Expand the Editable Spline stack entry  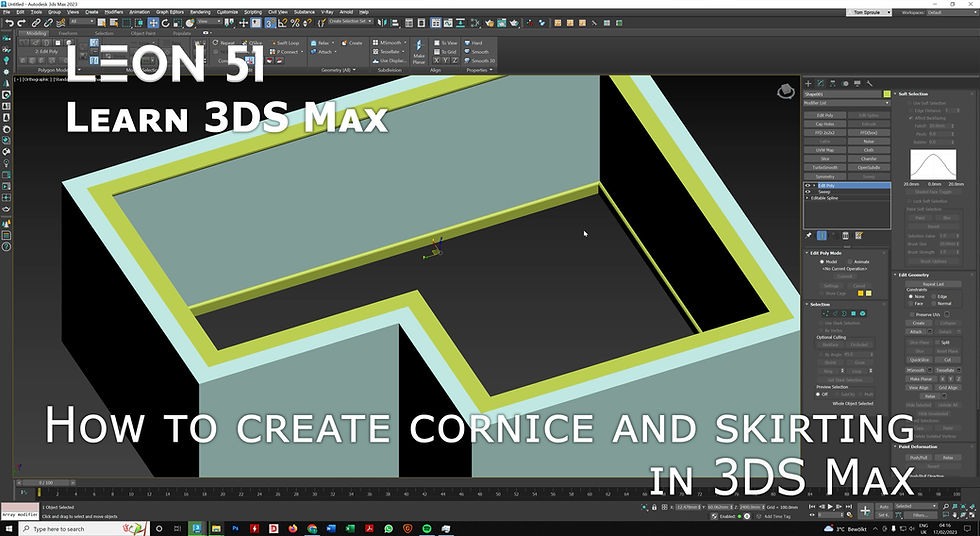[x=808, y=198]
